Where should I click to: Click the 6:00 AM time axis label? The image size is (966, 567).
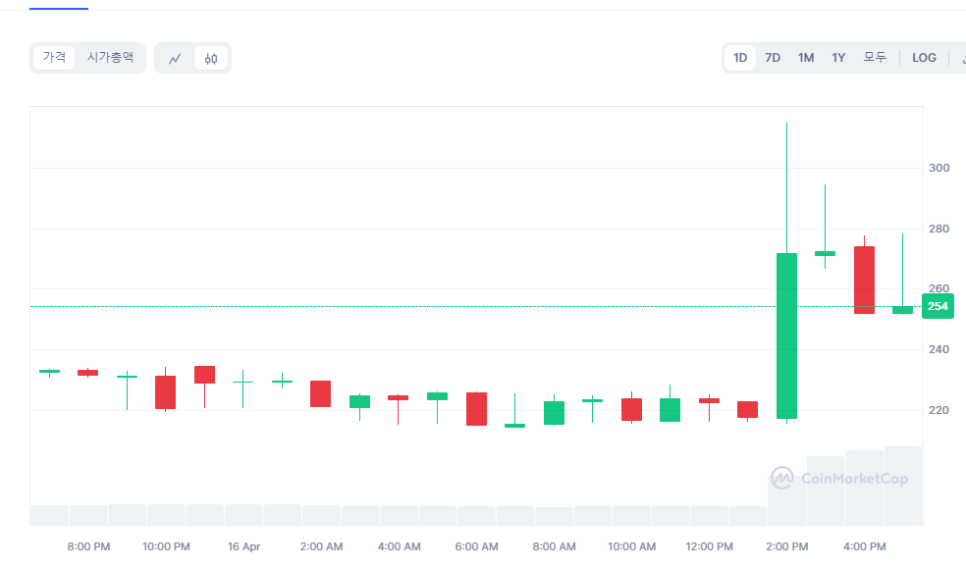(477, 547)
